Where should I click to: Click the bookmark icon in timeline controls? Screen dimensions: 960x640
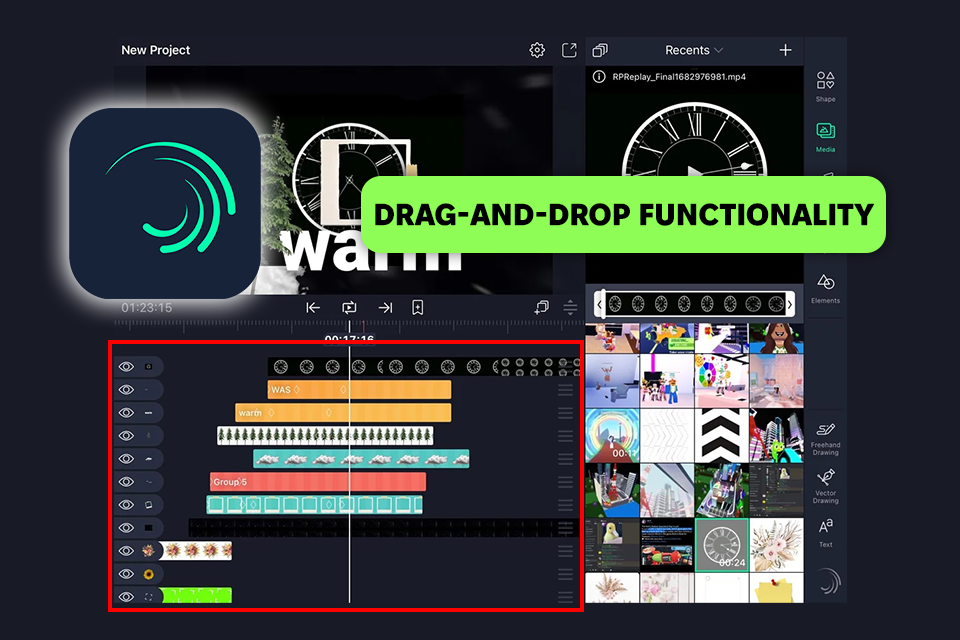click(x=418, y=307)
